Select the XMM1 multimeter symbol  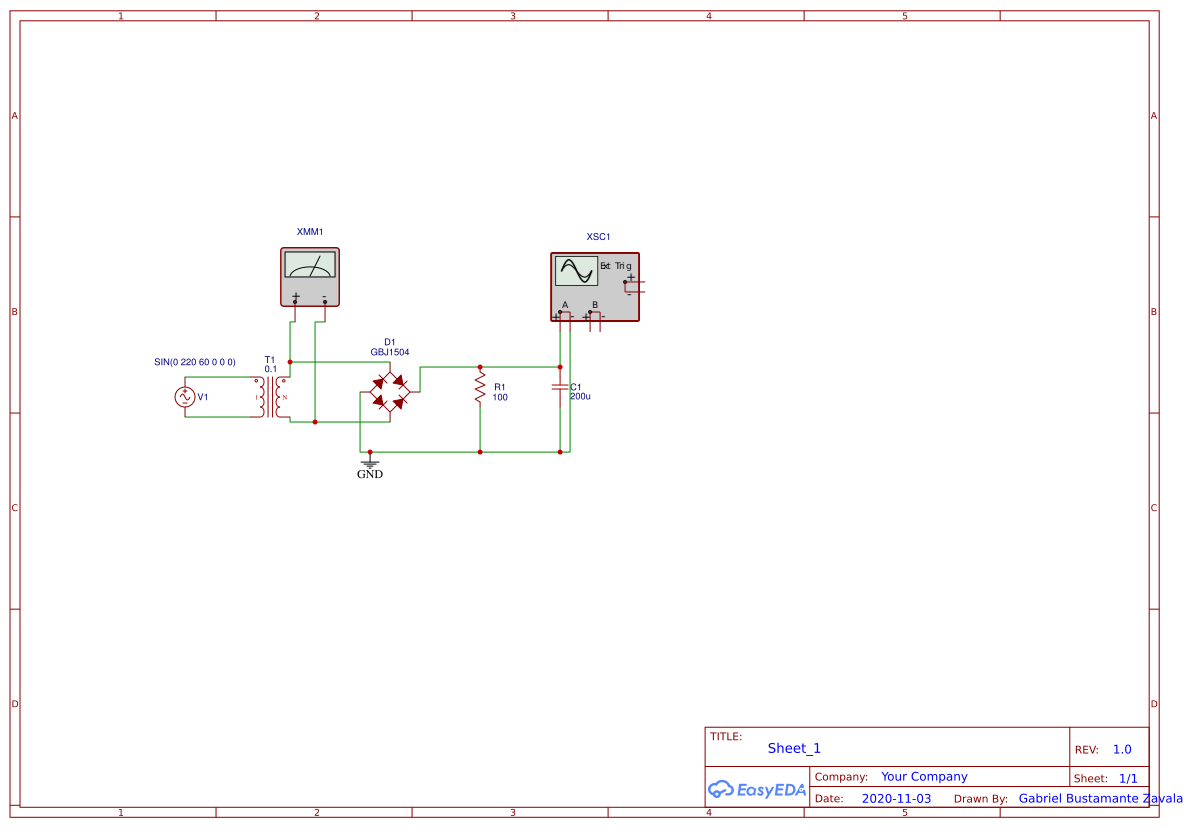tap(309, 277)
